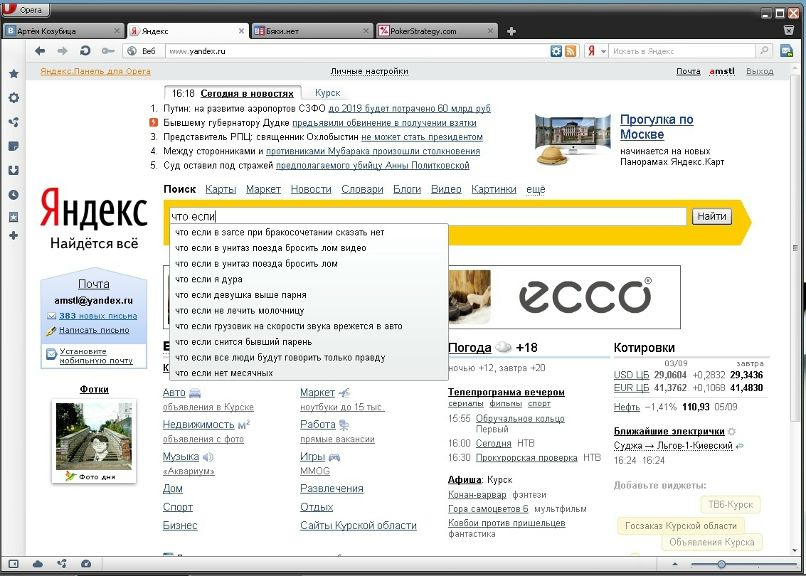Open the Downloads panel in sidebar
Viewport: 806px width, 576px height.
point(13,170)
